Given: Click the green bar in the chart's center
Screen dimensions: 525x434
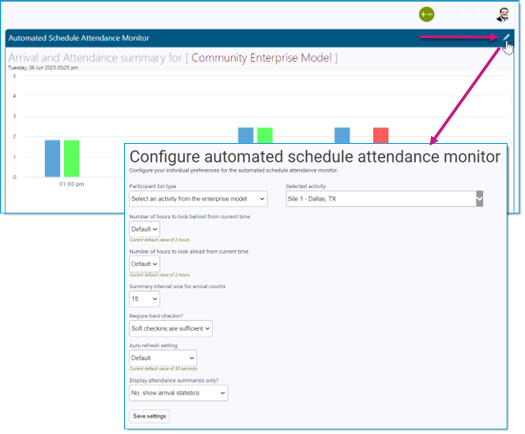Looking at the screenshot, I should 265,135.
